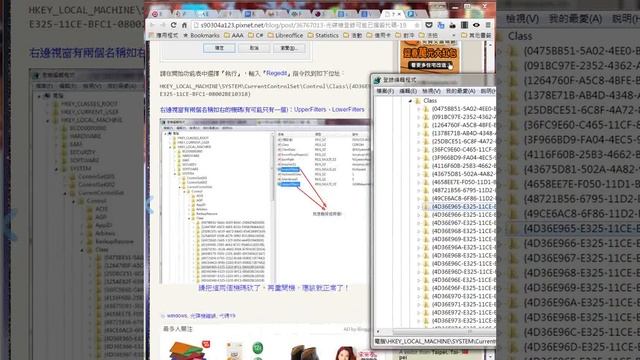Screen dimensions: 640x360
Task: Open the Pocket extension icon
Action: (429, 25)
